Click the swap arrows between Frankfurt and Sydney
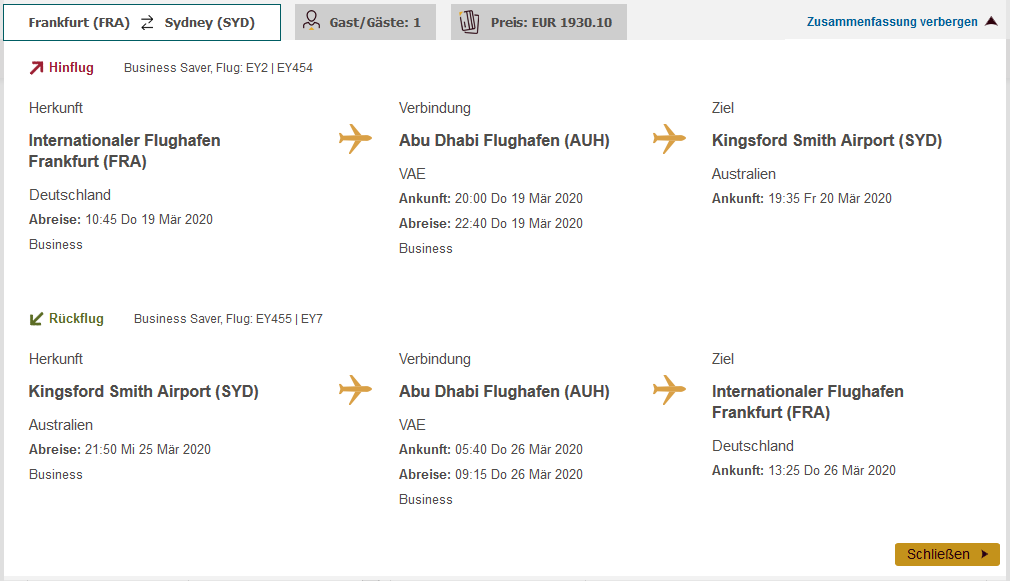Screen dimensions: 1010x581 (147, 22)
